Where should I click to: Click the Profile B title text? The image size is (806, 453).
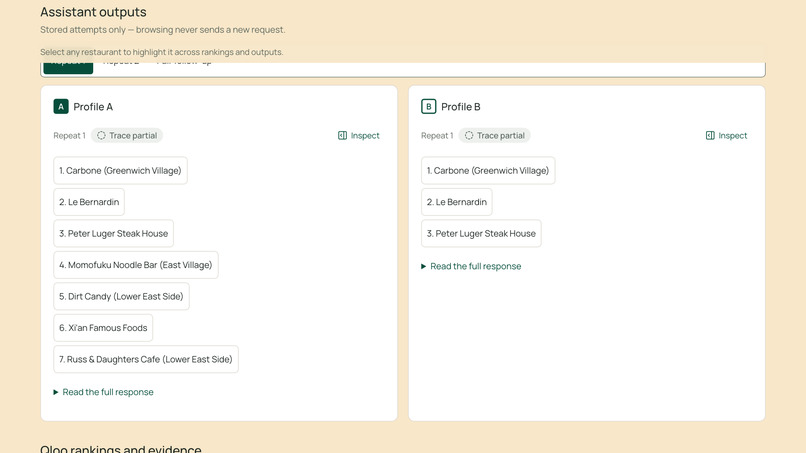[461, 107]
